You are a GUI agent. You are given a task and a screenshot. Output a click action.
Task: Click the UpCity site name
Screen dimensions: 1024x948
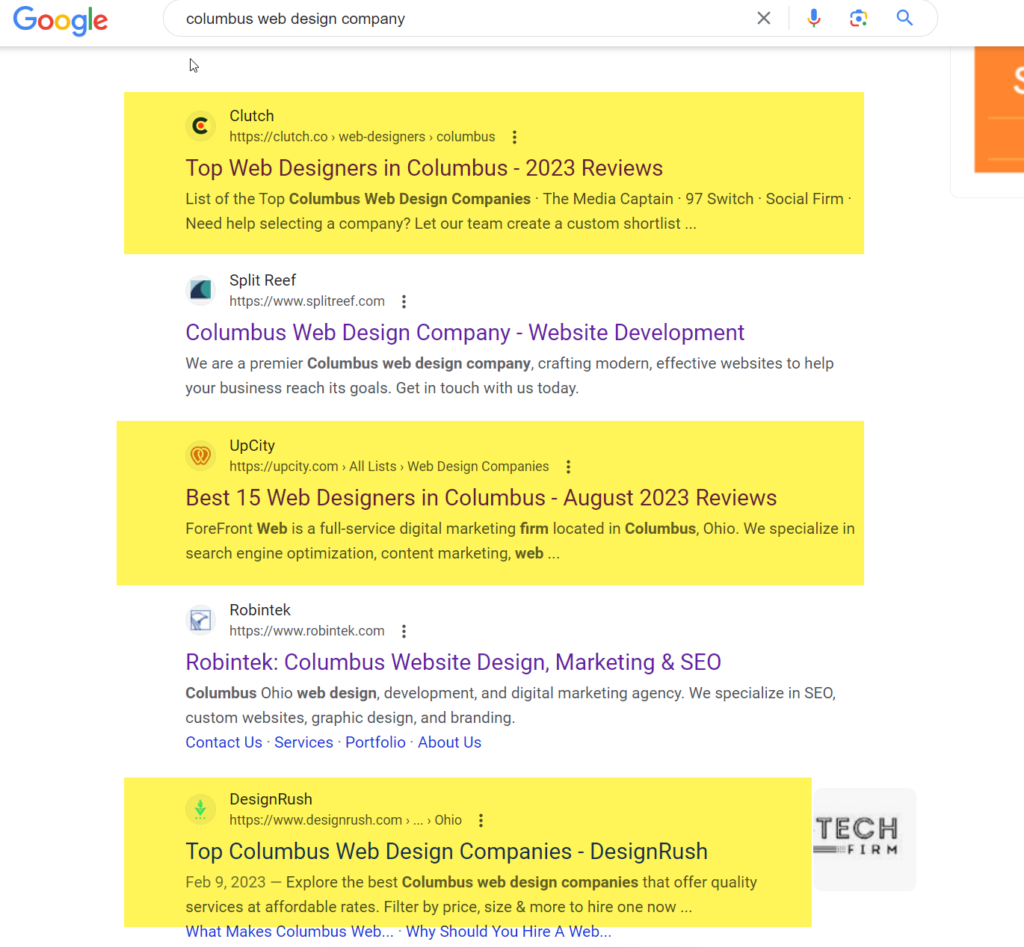(252, 446)
